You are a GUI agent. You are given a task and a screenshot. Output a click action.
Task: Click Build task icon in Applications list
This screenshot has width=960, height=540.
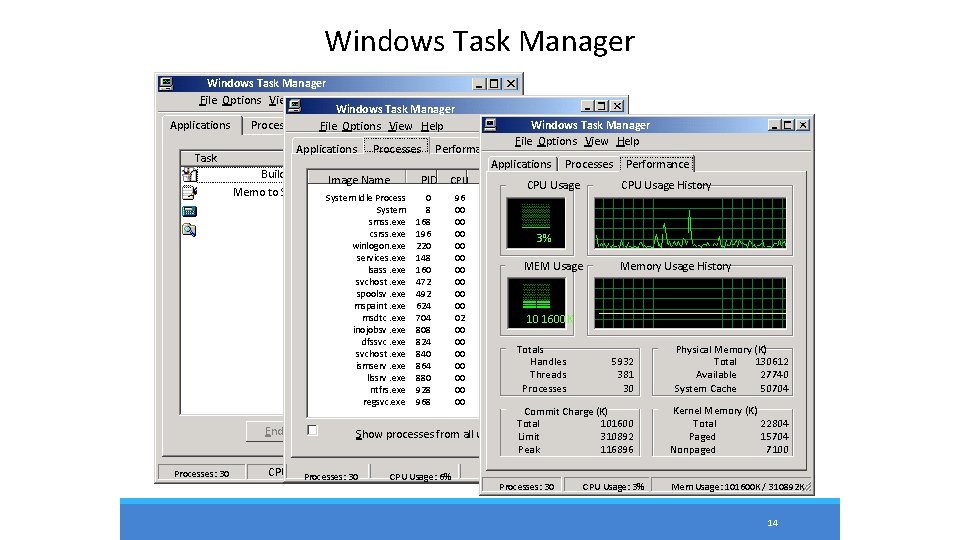[189, 174]
